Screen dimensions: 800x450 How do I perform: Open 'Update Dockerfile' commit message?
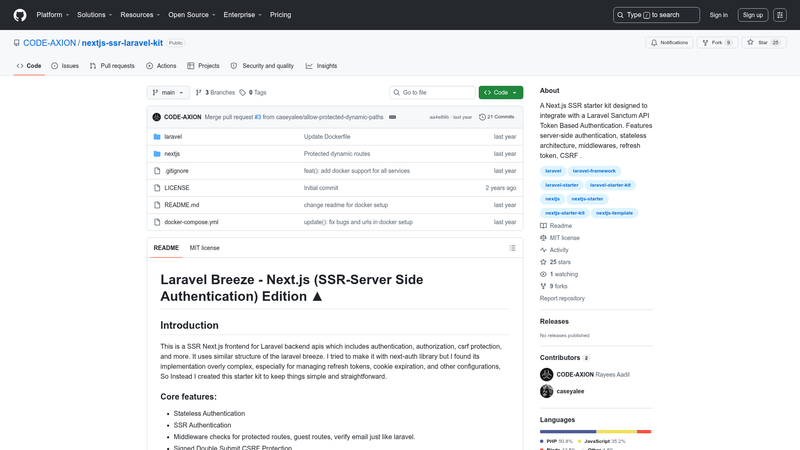click(x=327, y=137)
